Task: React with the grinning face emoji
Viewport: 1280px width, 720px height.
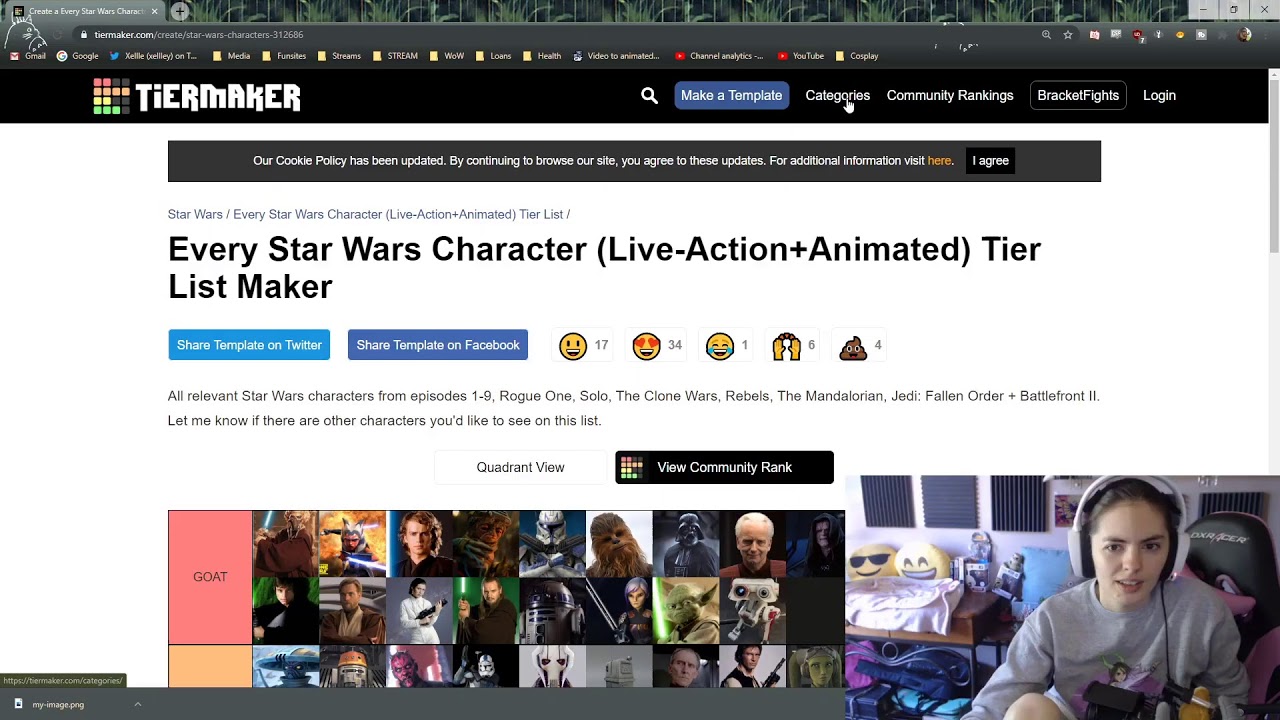Action: click(x=573, y=346)
